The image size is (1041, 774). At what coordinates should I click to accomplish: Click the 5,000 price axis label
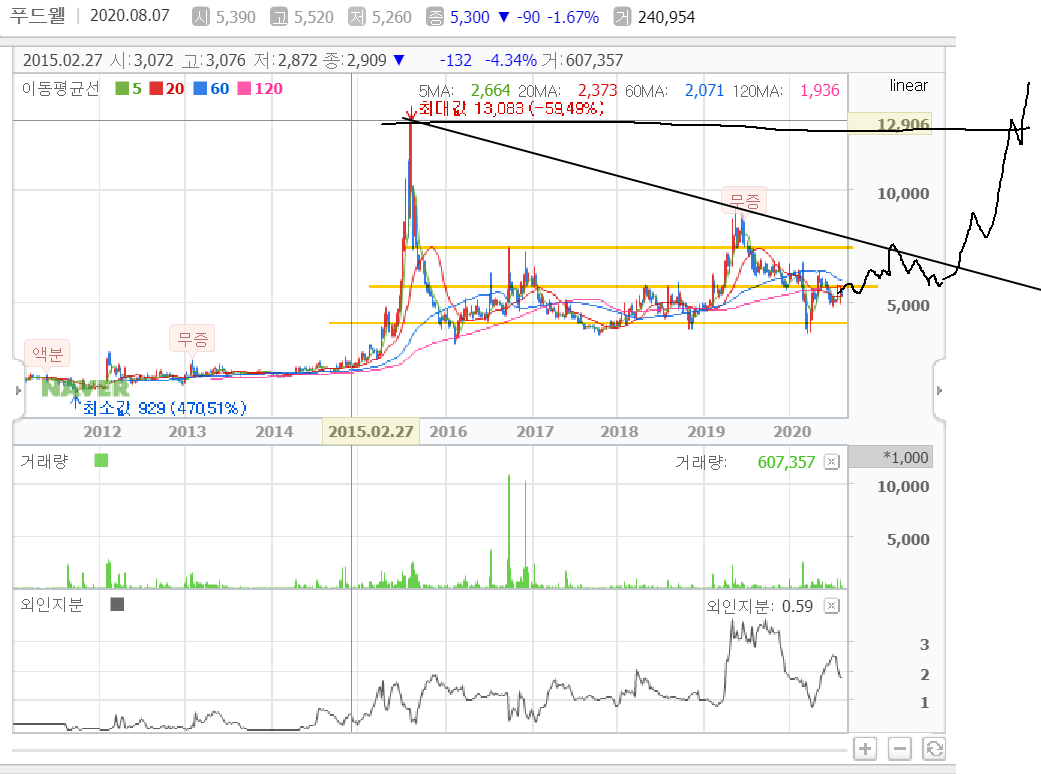(x=908, y=305)
